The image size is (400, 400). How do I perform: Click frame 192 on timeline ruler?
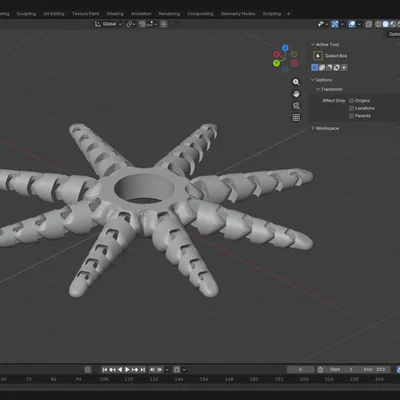point(279,379)
